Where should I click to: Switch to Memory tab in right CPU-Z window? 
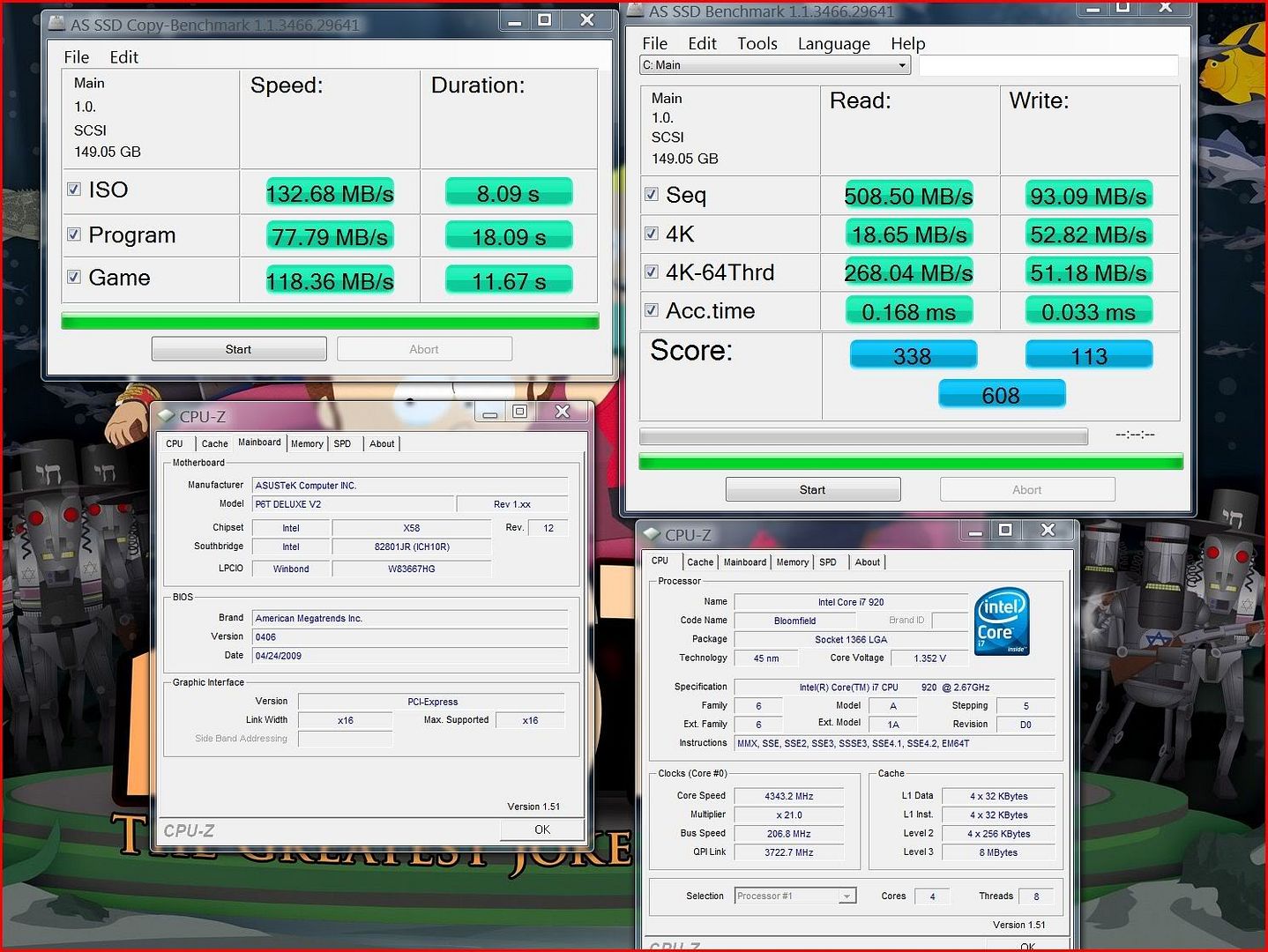[x=792, y=562]
